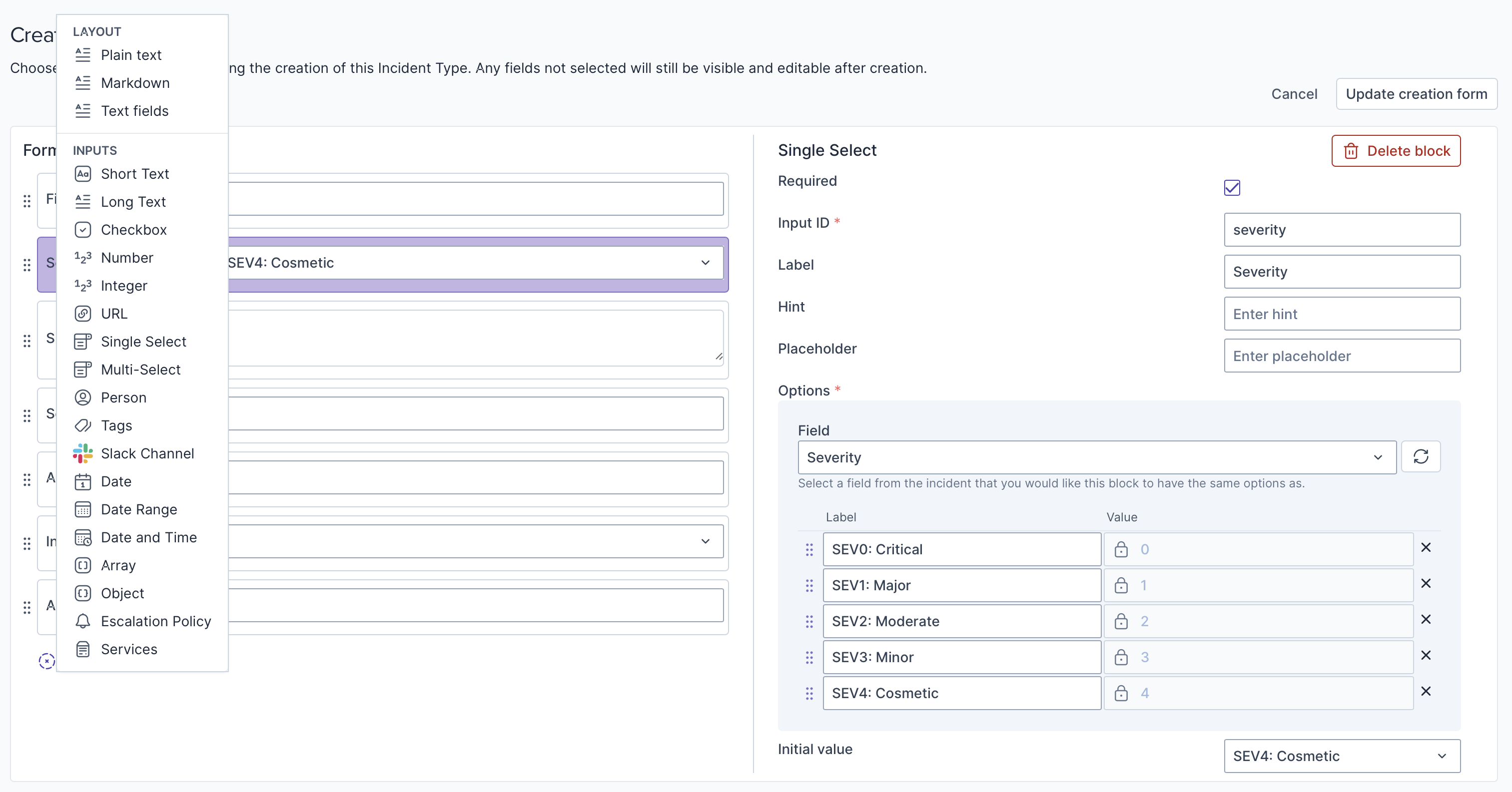This screenshot has width=1512, height=792.
Task: Click the lock icon in SEV3 value field
Action: [x=1120, y=657]
